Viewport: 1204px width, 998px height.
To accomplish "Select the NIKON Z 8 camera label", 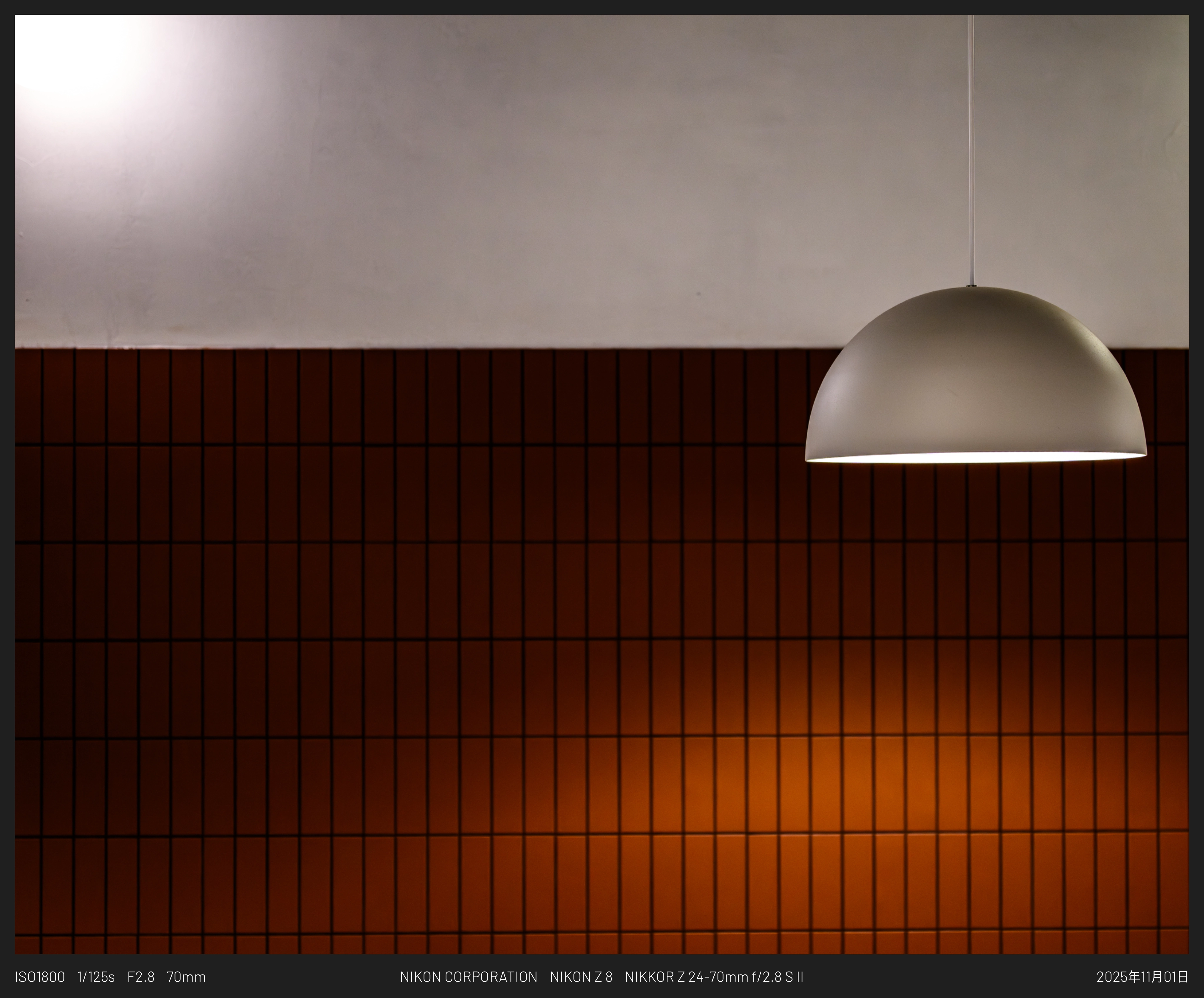I will 581,977.
